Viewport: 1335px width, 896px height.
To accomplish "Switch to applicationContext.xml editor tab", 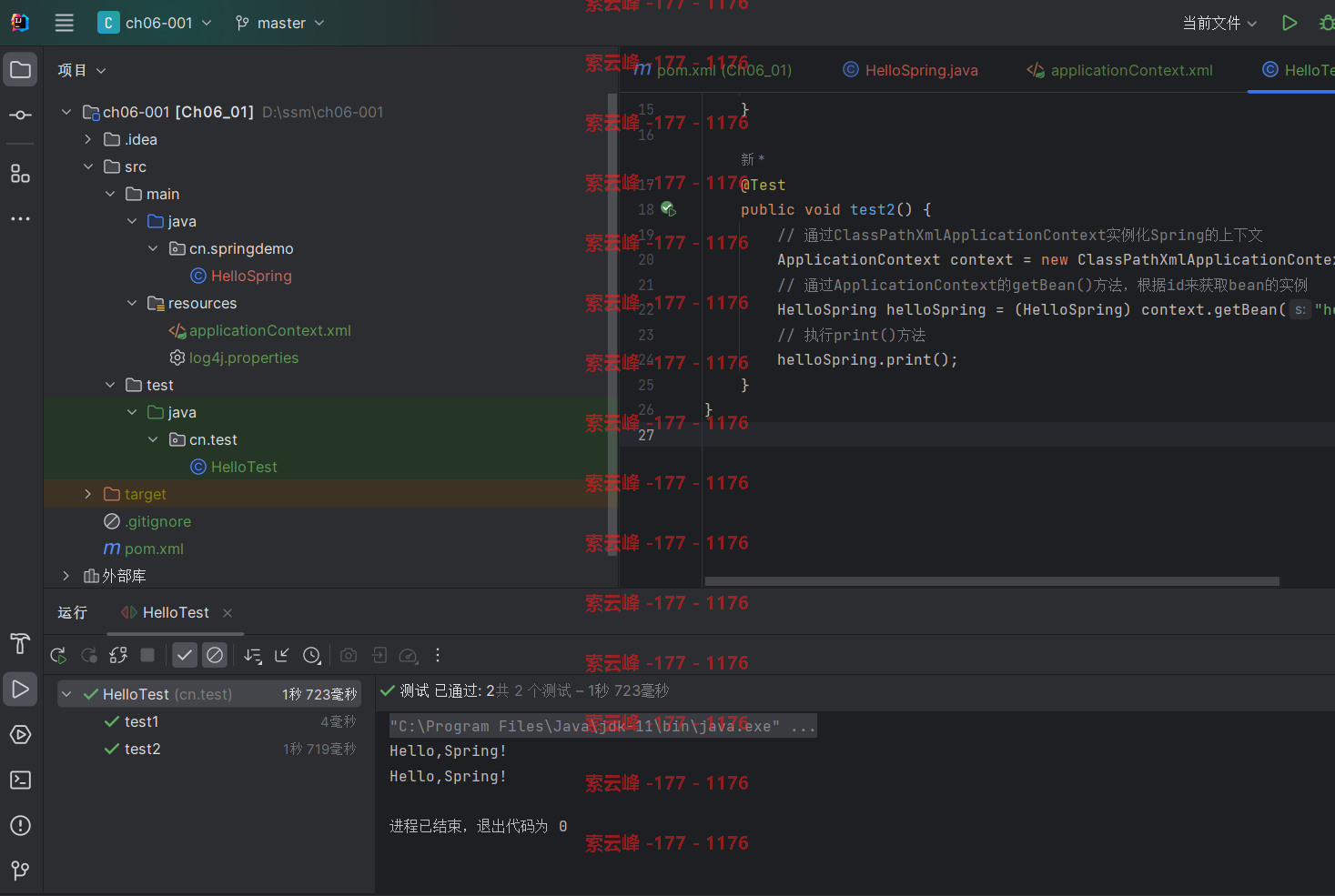I will pos(1119,70).
